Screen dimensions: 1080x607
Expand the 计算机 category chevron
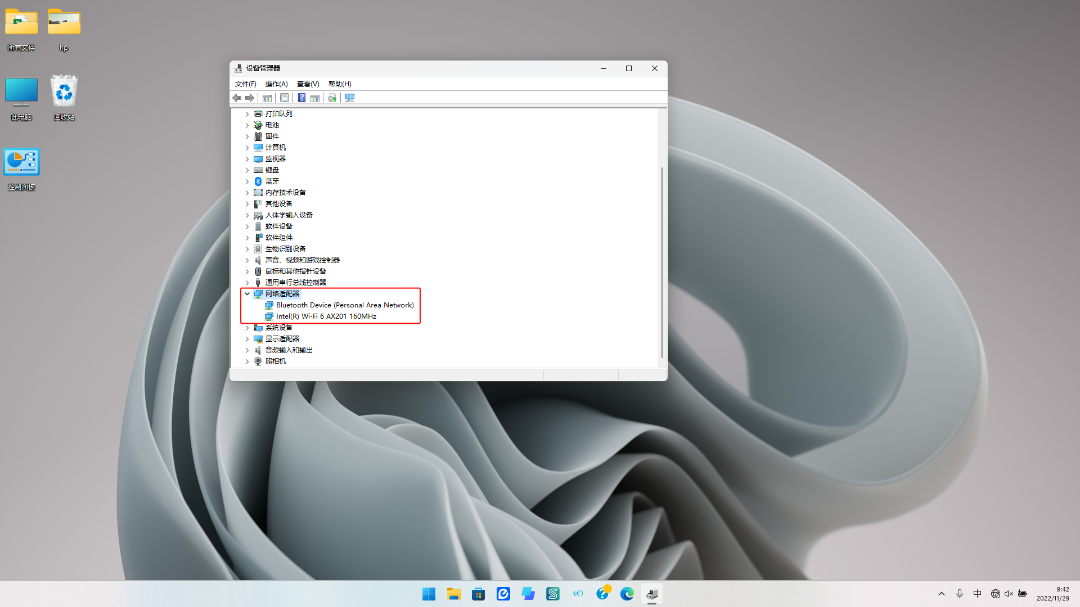pyautogui.click(x=247, y=147)
